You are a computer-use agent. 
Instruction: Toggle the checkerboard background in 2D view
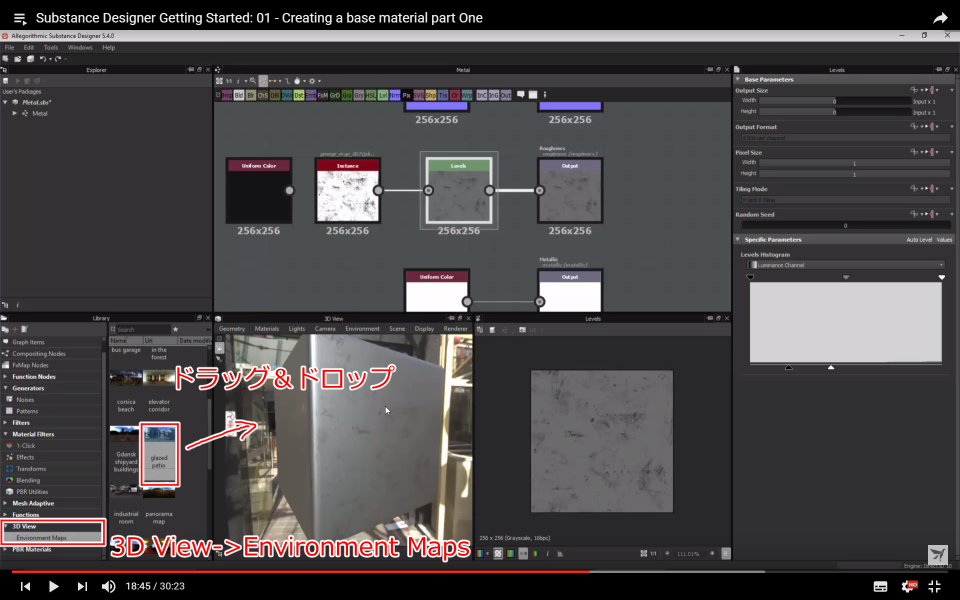(498, 553)
